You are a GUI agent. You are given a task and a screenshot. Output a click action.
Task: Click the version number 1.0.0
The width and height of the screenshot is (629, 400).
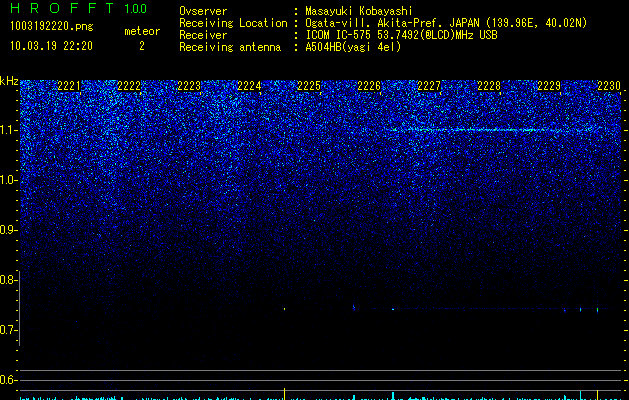(x=136, y=9)
